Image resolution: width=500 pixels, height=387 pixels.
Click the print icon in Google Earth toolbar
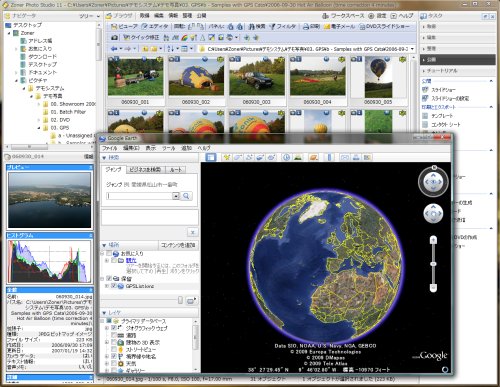click(356, 157)
